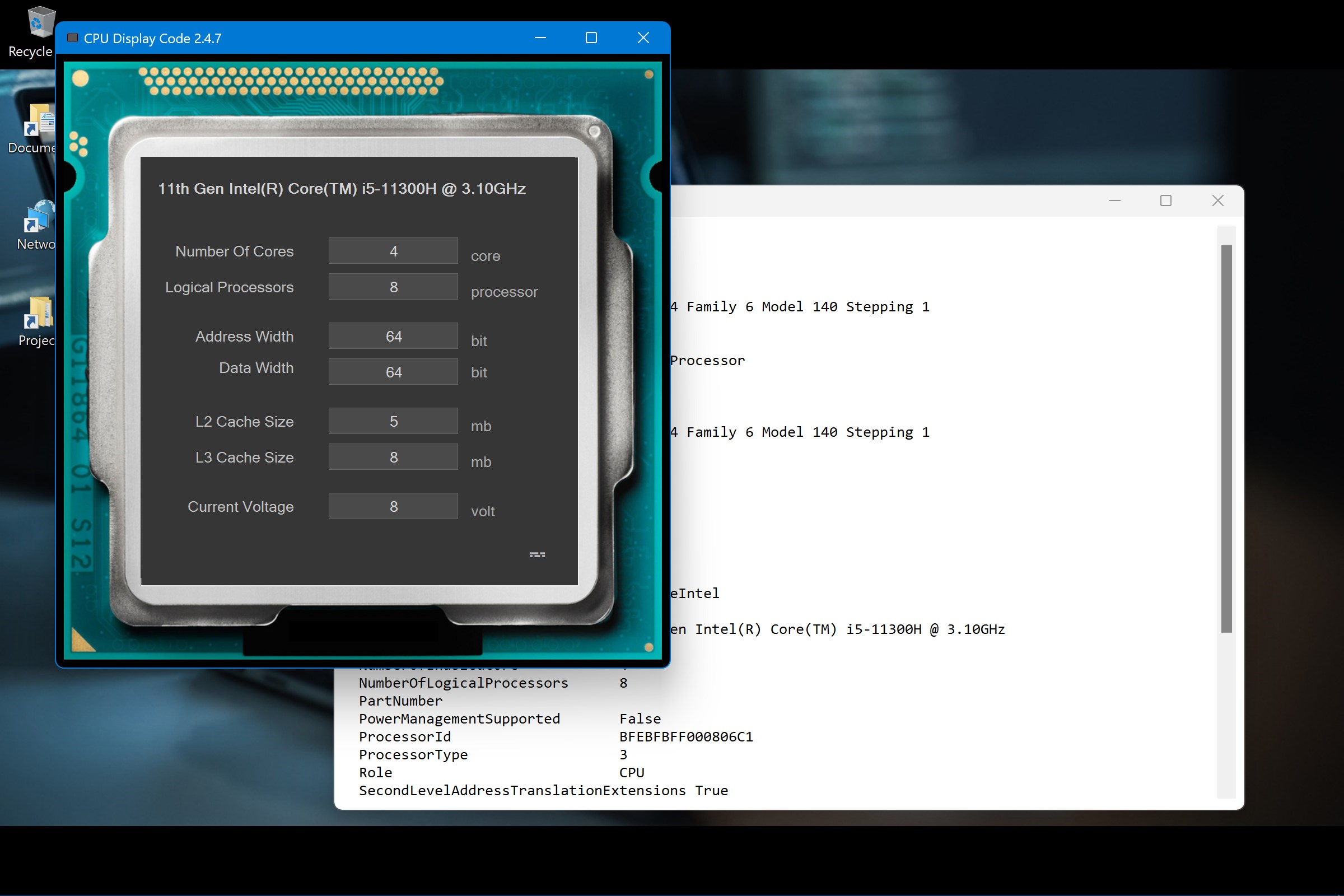Click the terminal window vertical scrollbar thumb
This screenshot has width=1344, height=896.
tap(1226, 438)
